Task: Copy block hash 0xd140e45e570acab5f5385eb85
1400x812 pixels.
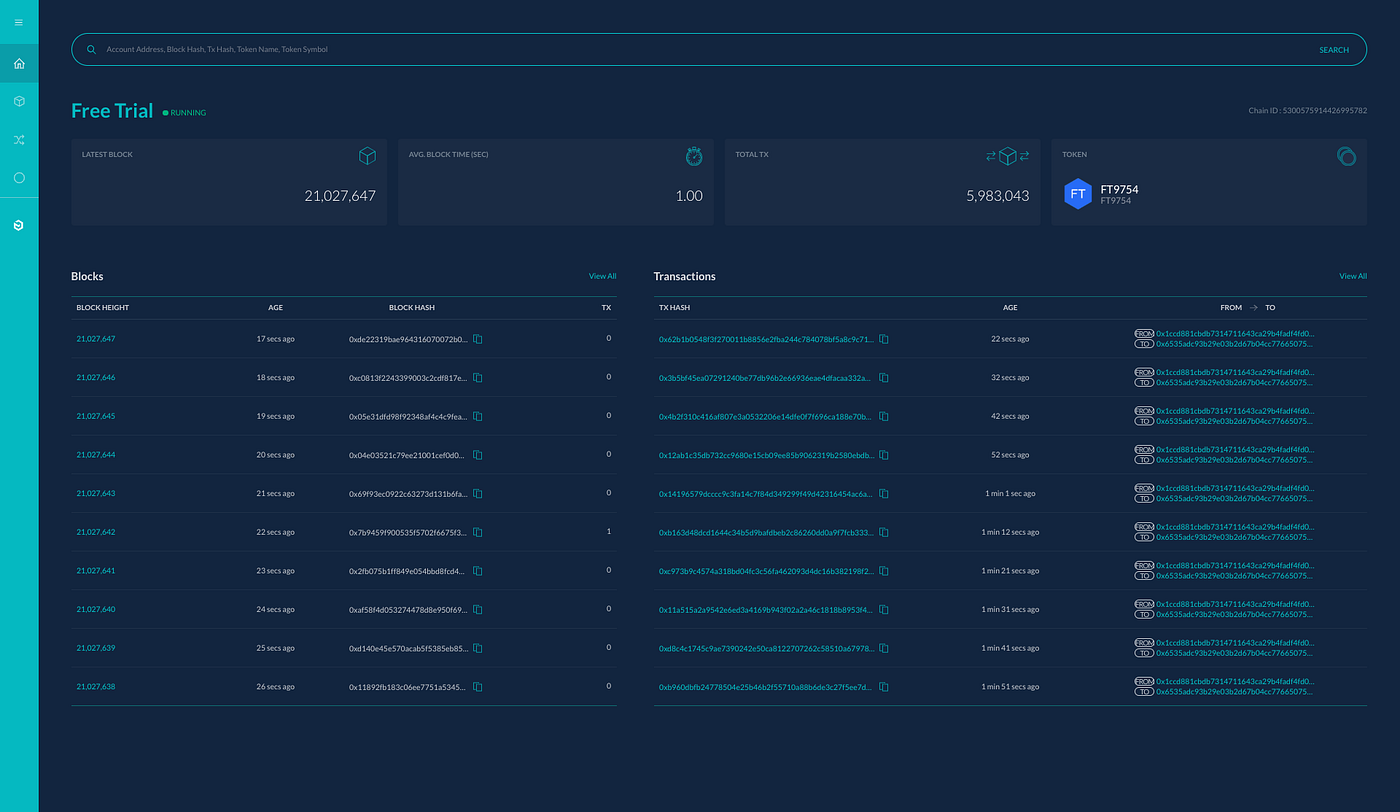Action: pyautogui.click(x=478, y=648)
